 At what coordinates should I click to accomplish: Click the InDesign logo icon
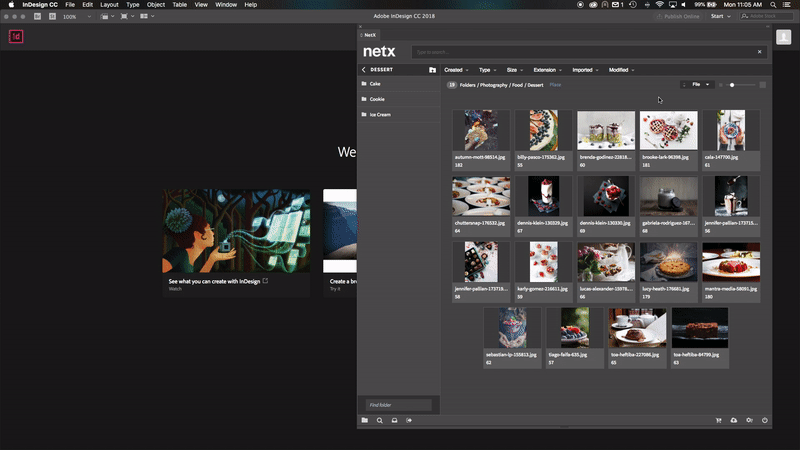tap(16, 36)
